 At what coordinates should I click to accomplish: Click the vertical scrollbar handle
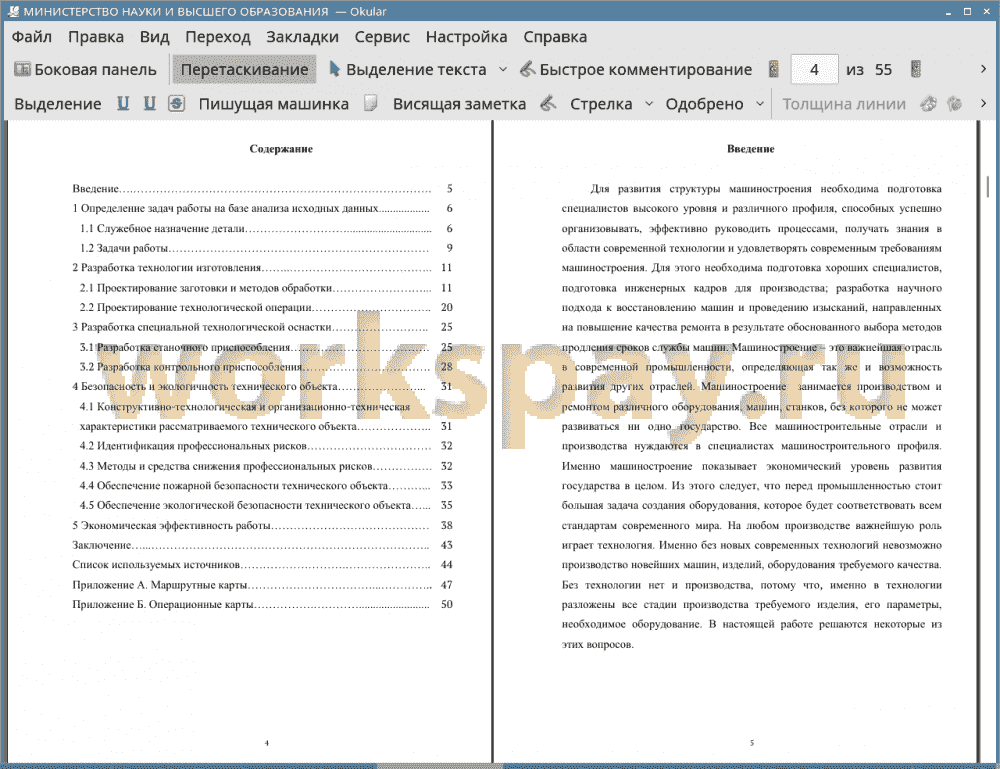point(990,188)
